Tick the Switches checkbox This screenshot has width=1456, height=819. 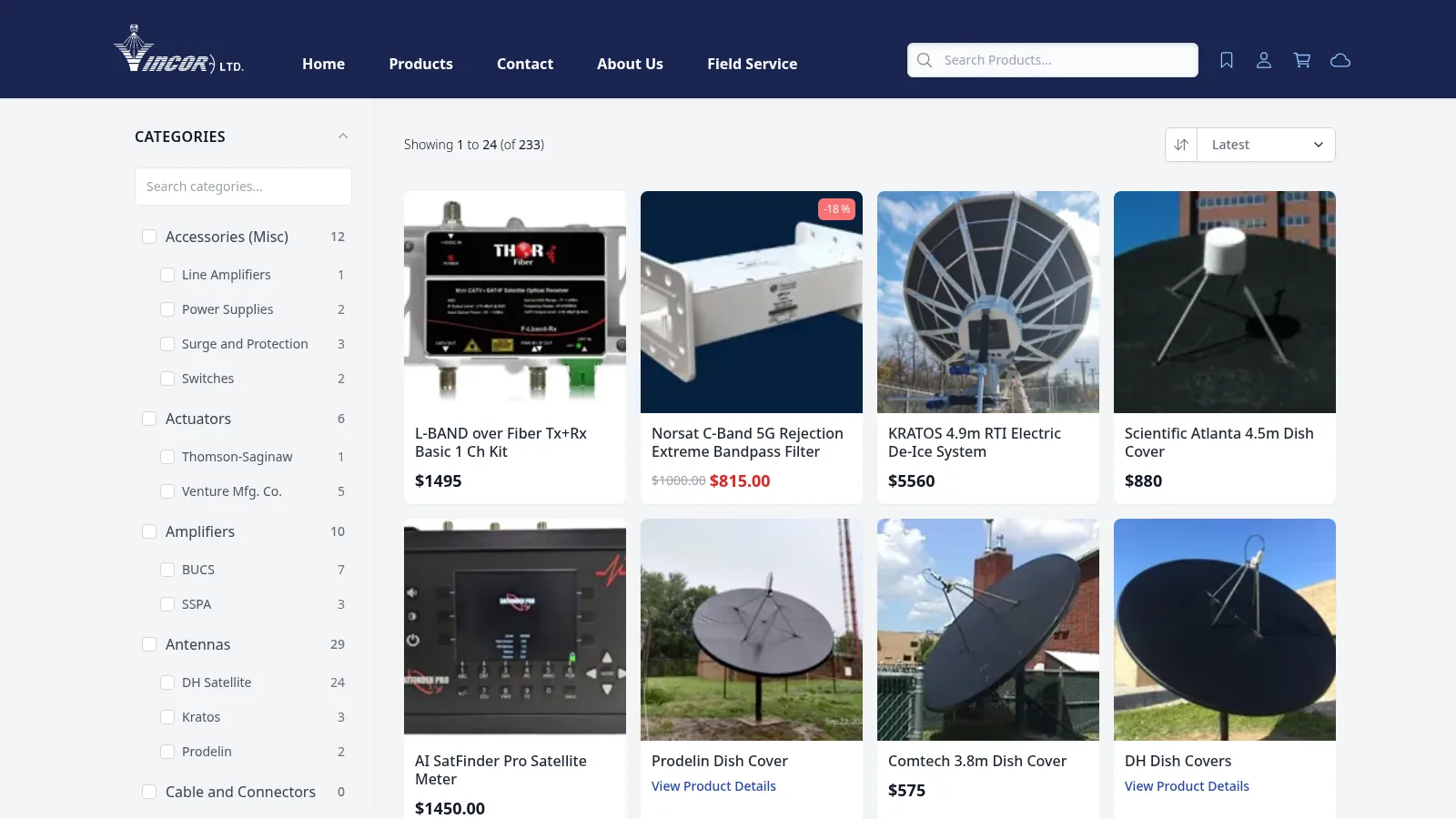click(167, 379)
